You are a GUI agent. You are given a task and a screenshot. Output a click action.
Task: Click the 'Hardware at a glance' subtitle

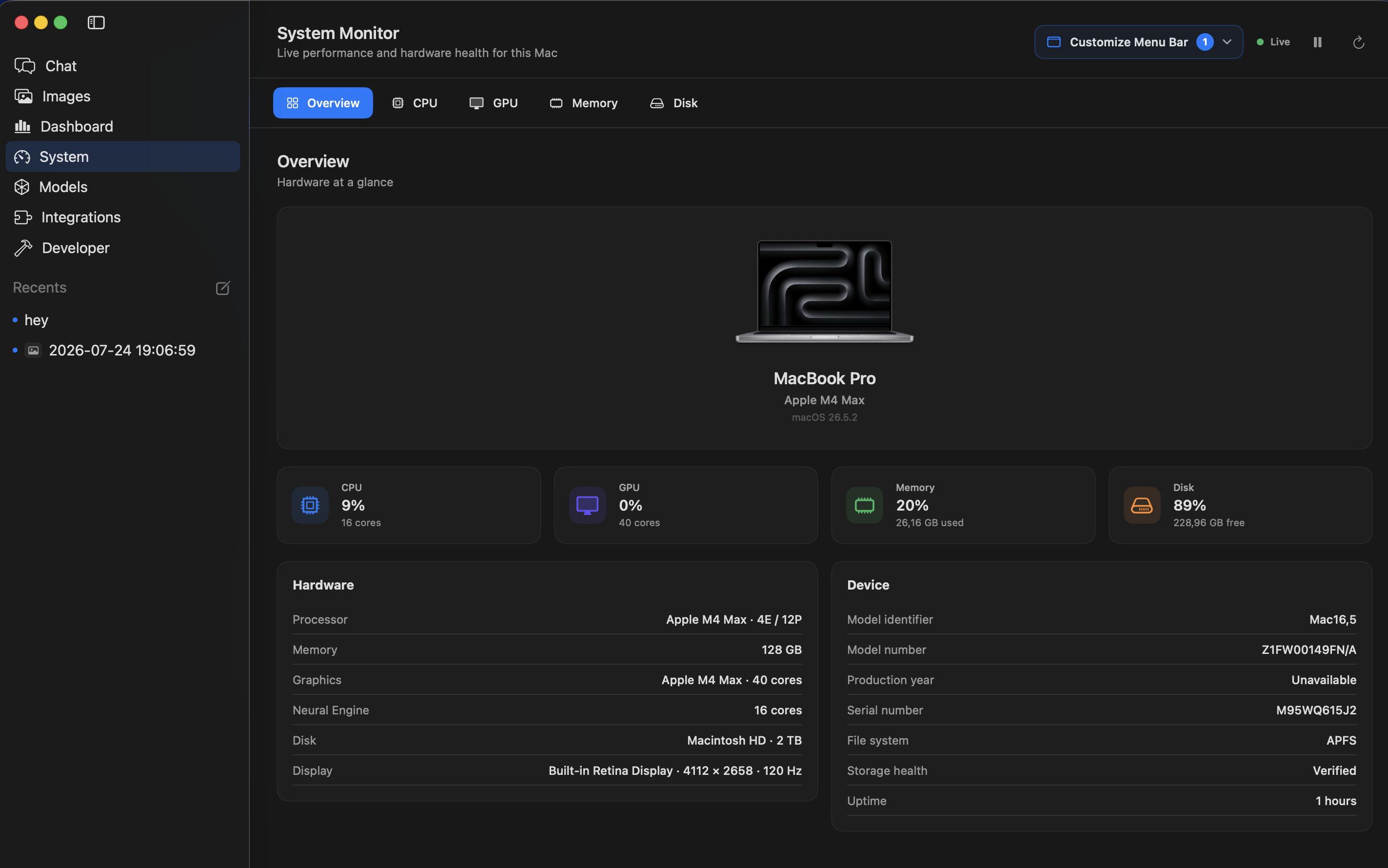335,182
